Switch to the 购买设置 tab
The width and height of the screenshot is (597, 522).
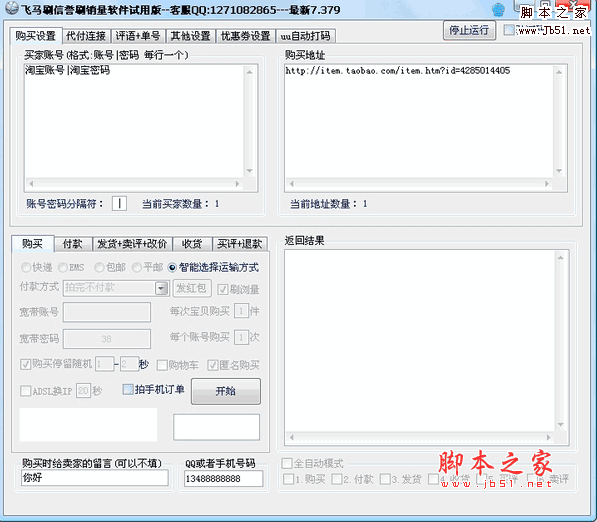coord(35,36)
